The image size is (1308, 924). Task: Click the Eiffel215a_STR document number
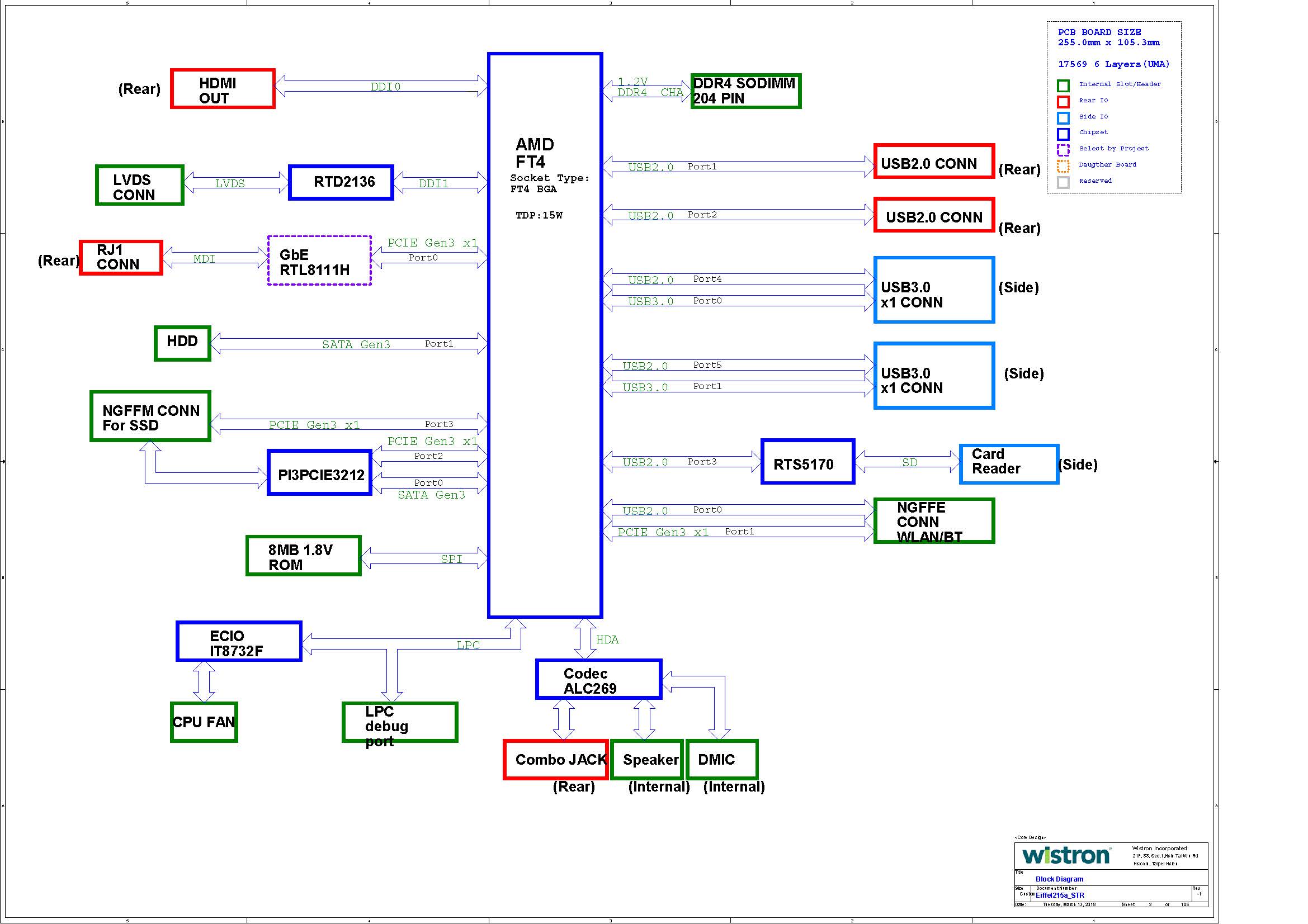click(1060, 895)
